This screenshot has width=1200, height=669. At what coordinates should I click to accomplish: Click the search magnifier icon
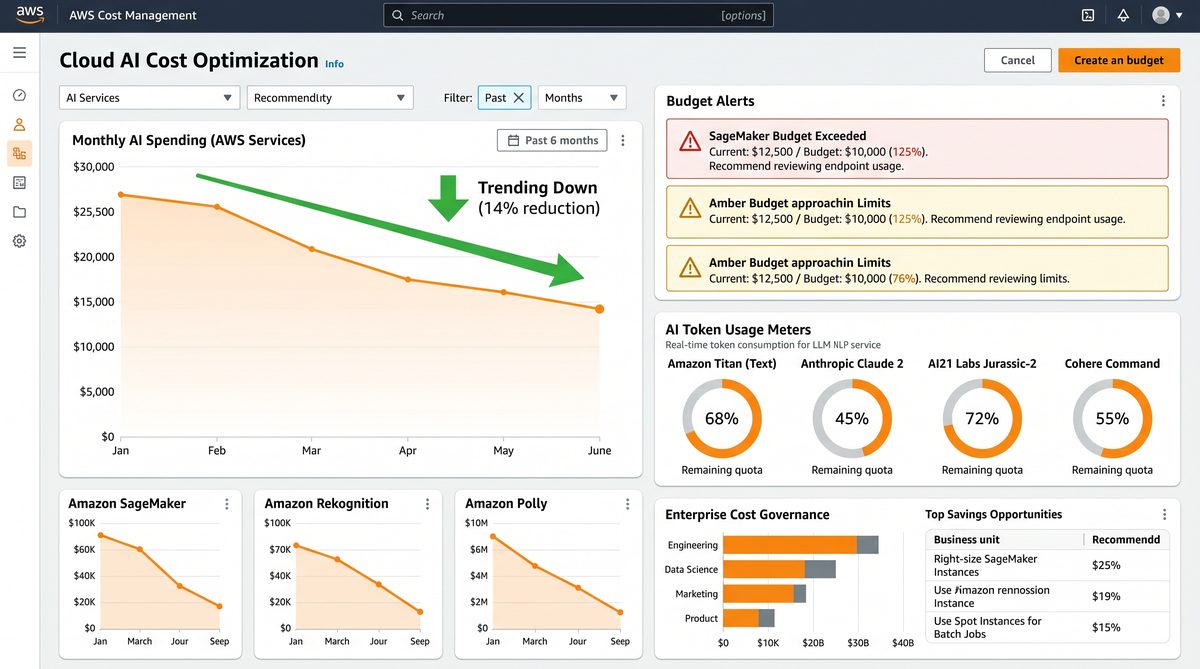(x=398, y=15)
